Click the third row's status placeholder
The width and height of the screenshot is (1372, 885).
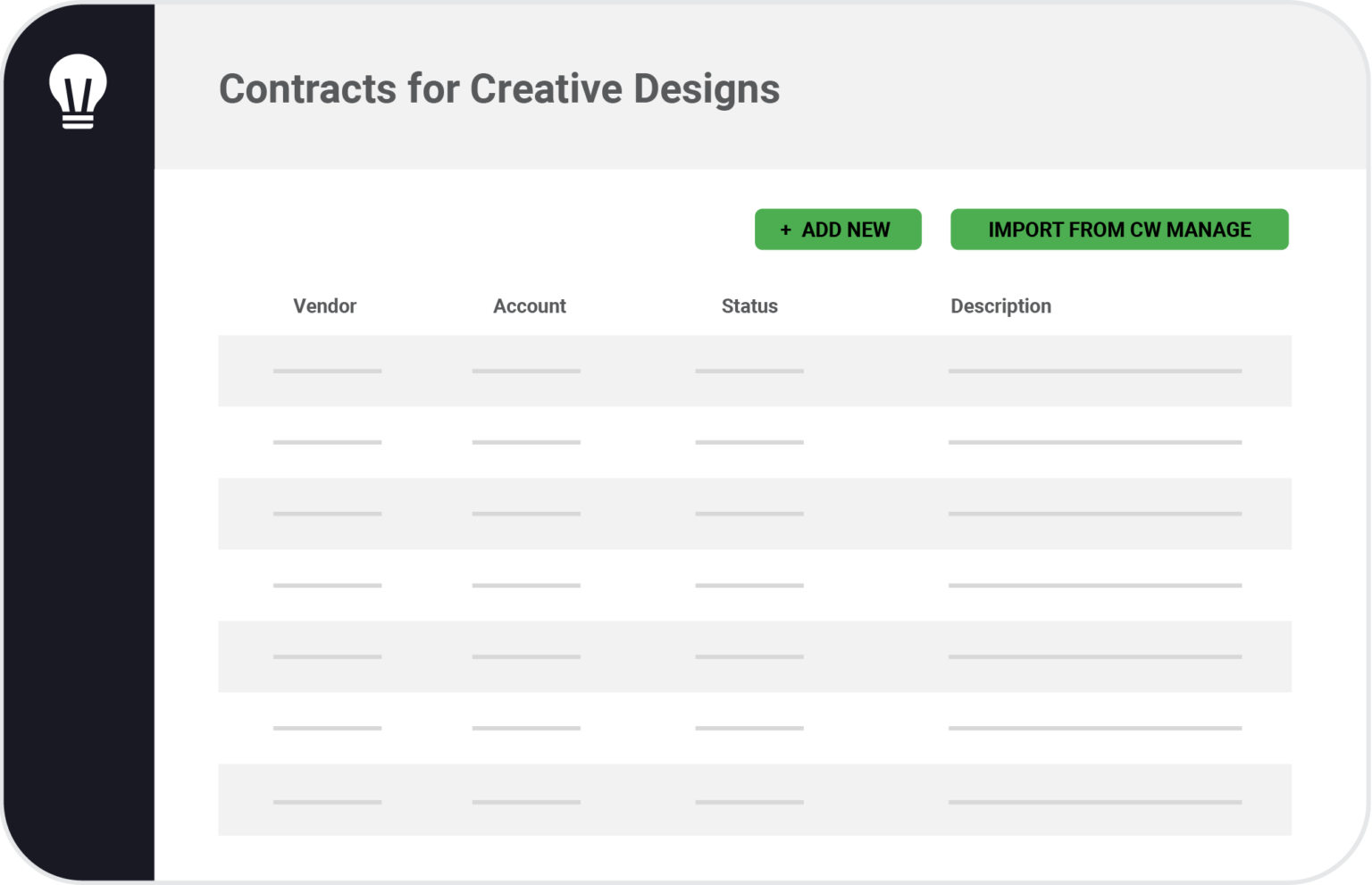749,513
